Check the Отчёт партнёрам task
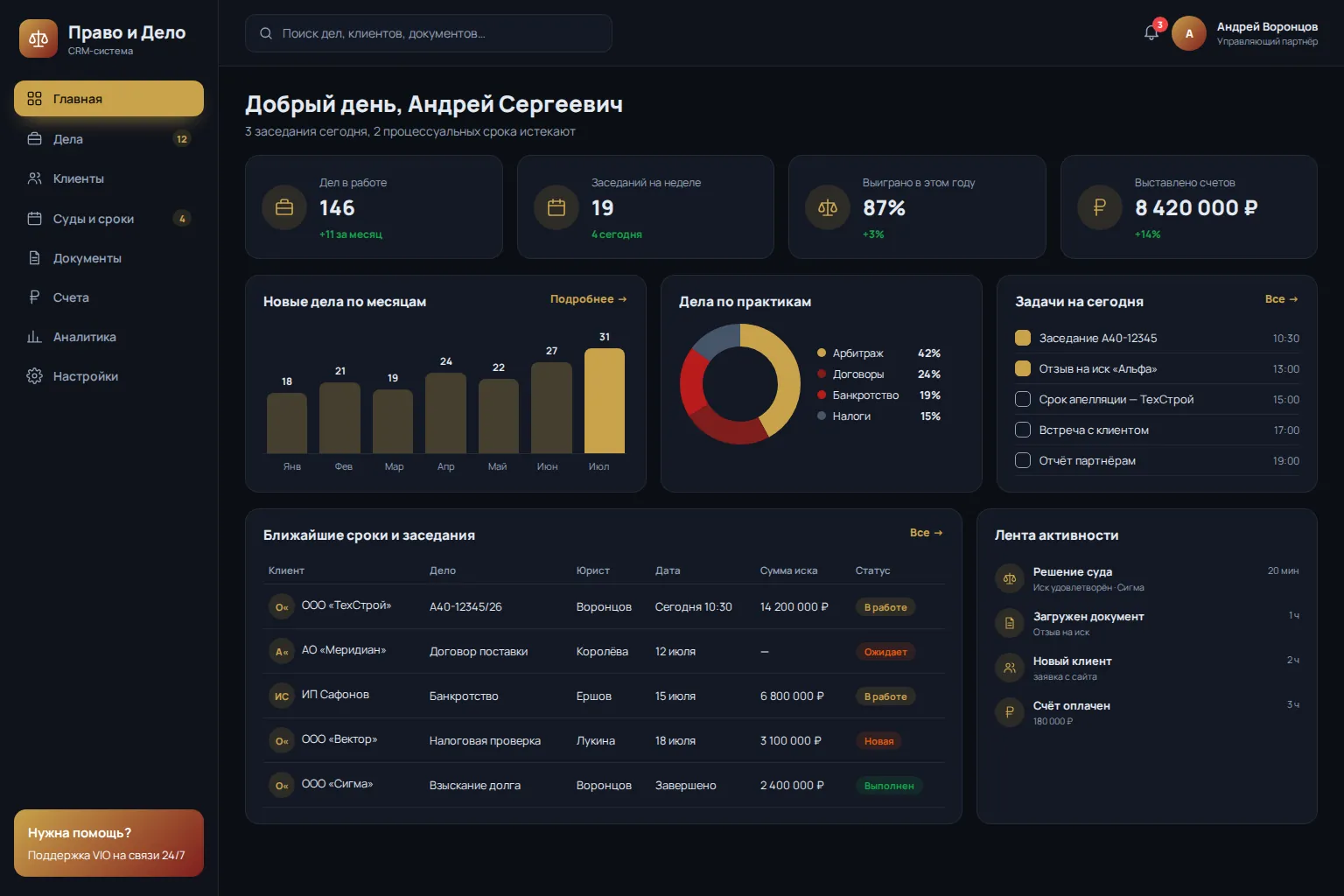This screenshot has height=896, width=1344. (1022, 460)
